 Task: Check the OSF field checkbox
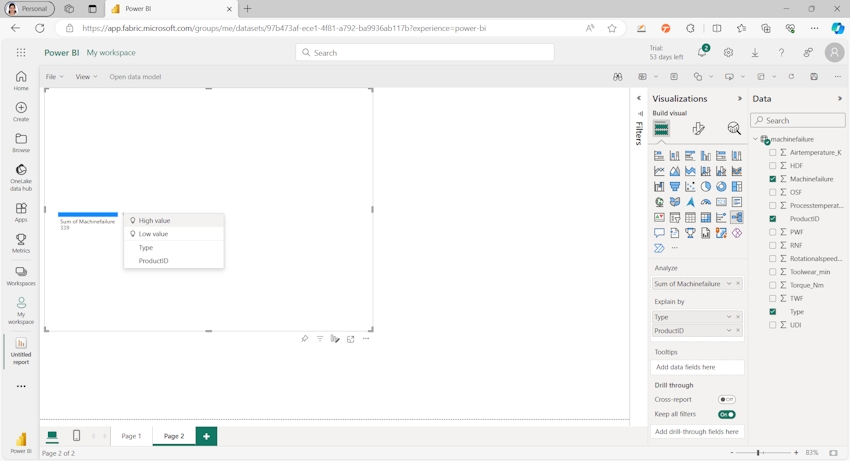[x=773, y=193]
